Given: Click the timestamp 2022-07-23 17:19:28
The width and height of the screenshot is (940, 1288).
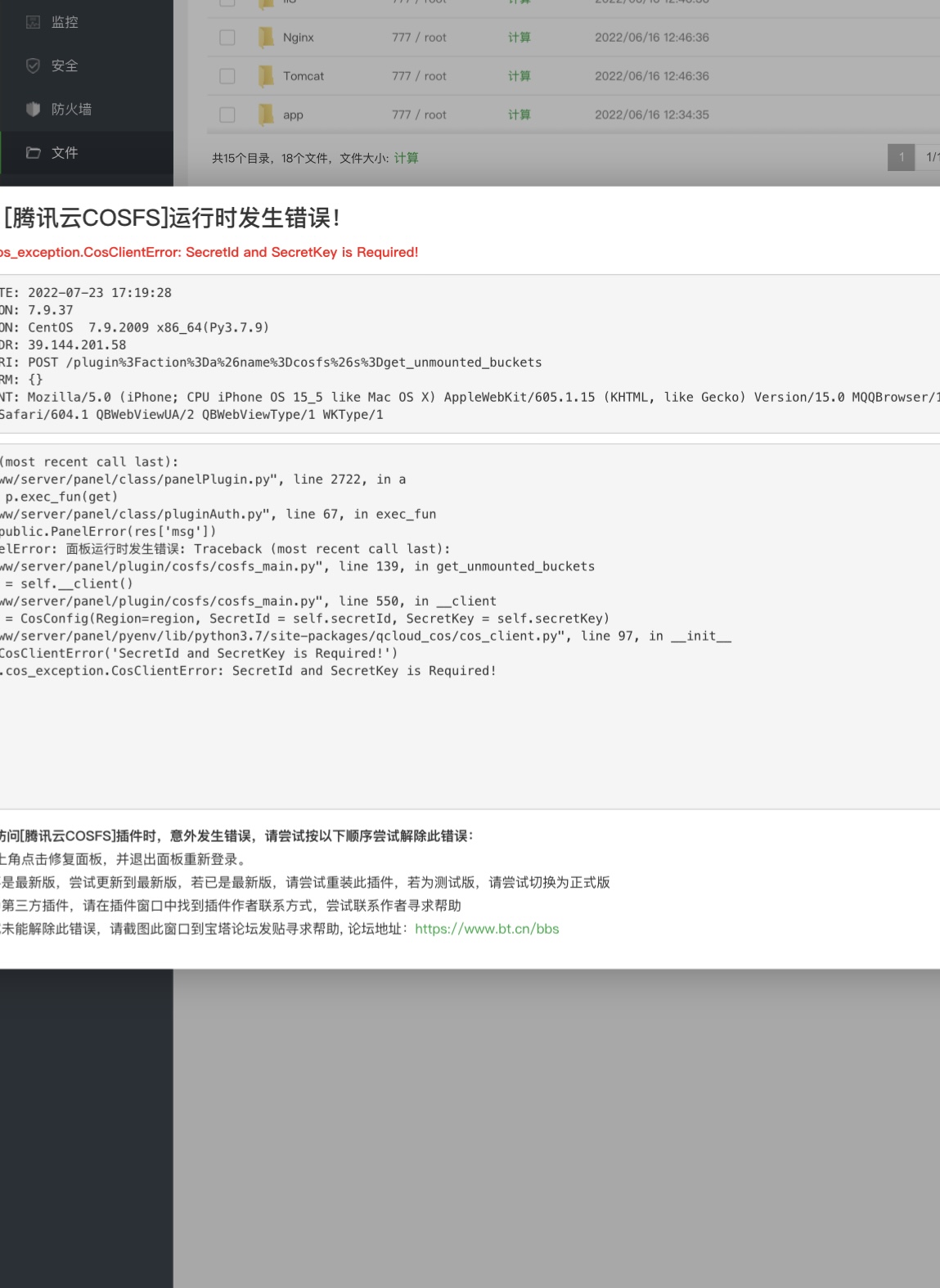Looking at the screenshot, I should point(100,293).
